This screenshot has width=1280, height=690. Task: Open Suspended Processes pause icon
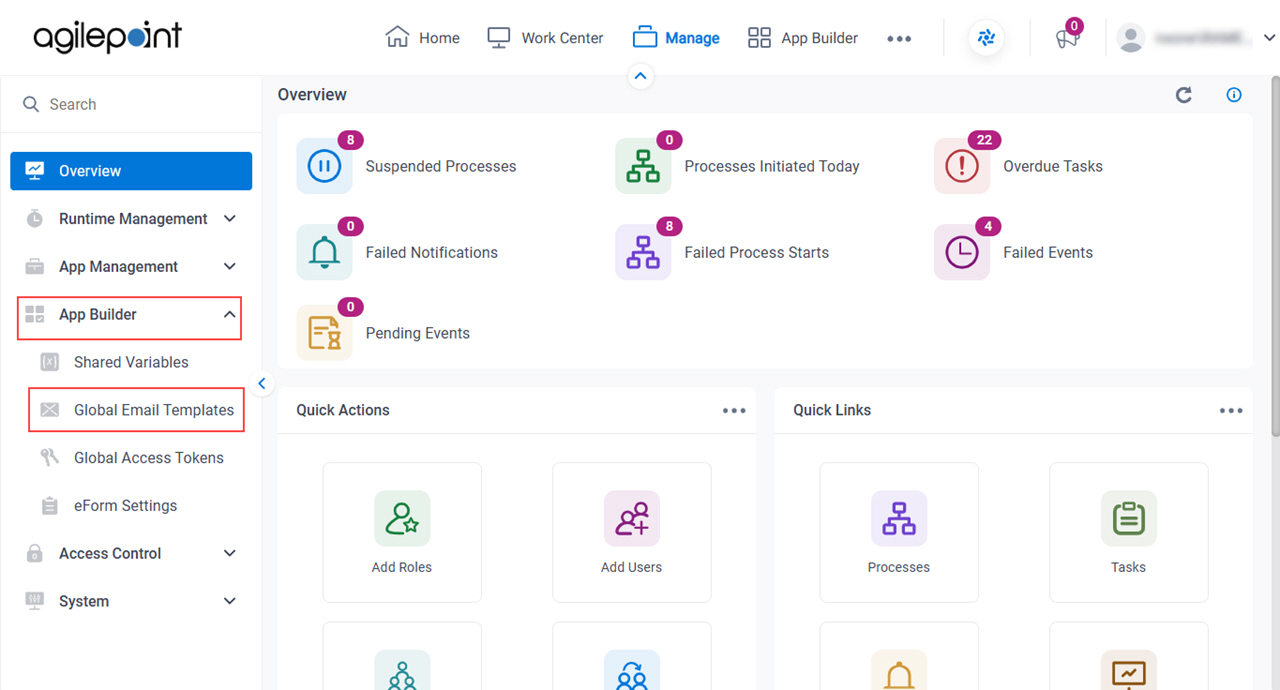tap(324, 166)
